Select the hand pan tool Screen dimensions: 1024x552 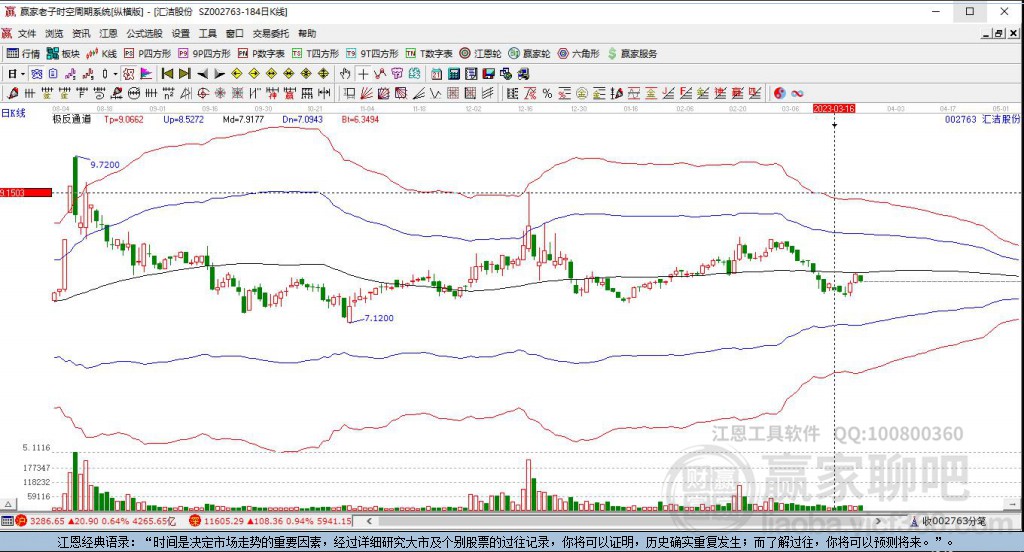(345, 74)
